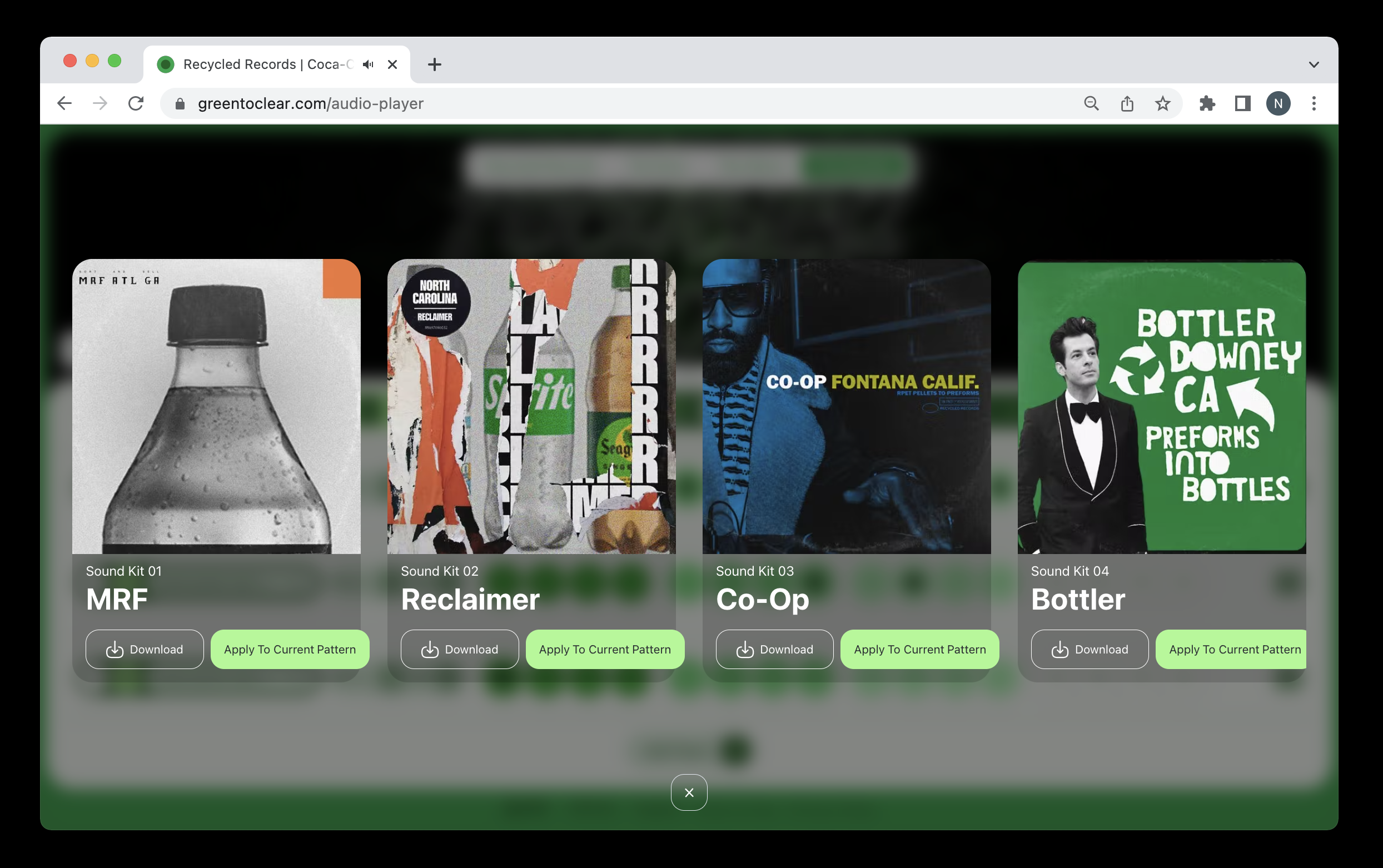Close the sound kit overlay
The image size is (1383, 868).
(688, 792)
